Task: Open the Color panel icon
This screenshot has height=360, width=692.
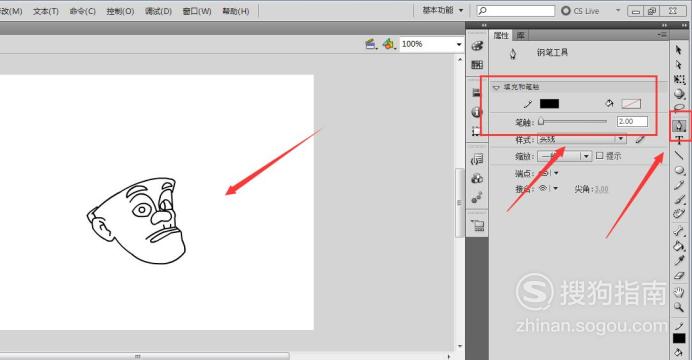Action: coord(477,46)
